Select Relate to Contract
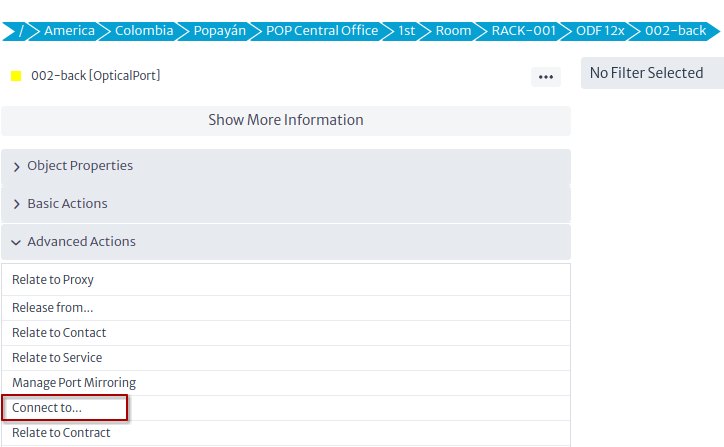Screen dimensions: 724x447 tap(286, 433)
